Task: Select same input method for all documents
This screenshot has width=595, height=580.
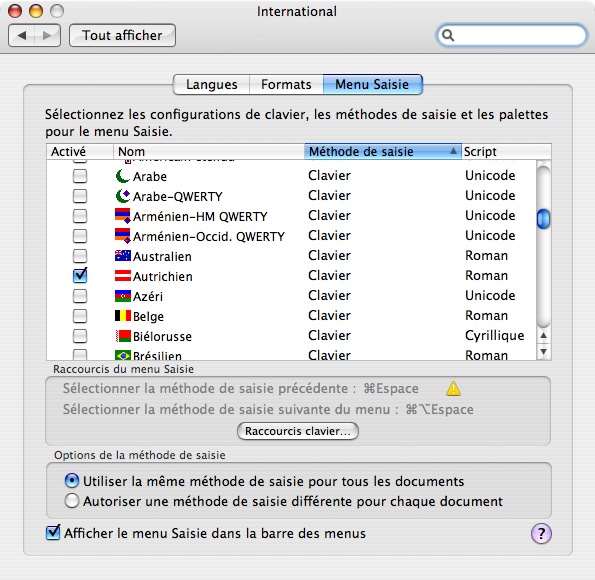Action: click(x=72, y=481)
